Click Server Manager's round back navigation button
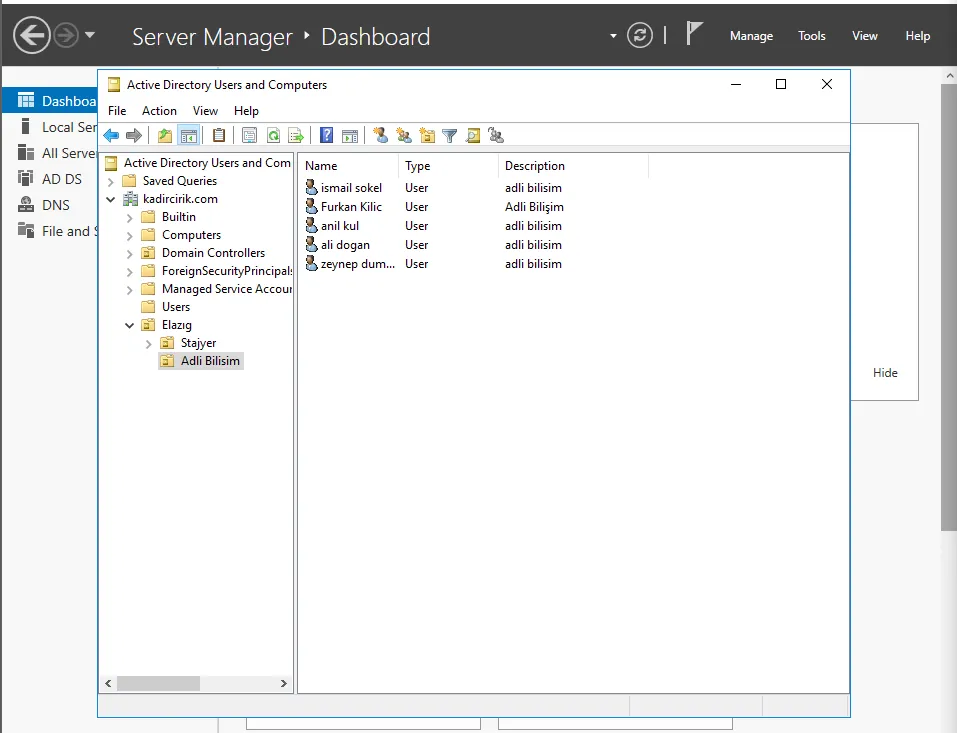This screenshot has width=957, height=733. [32, 35]
